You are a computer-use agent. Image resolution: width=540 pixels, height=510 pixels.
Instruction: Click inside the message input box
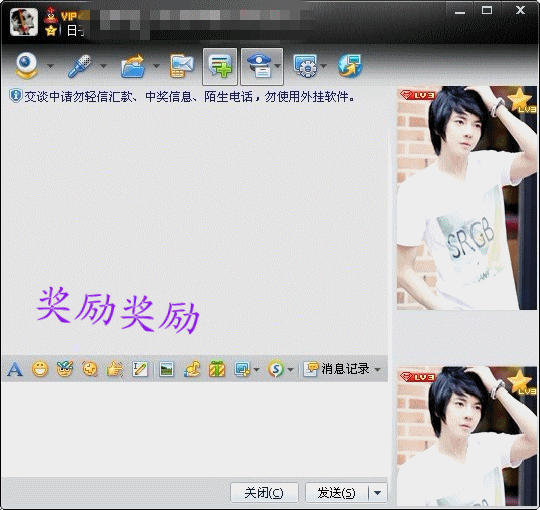[x=195, y=429]
